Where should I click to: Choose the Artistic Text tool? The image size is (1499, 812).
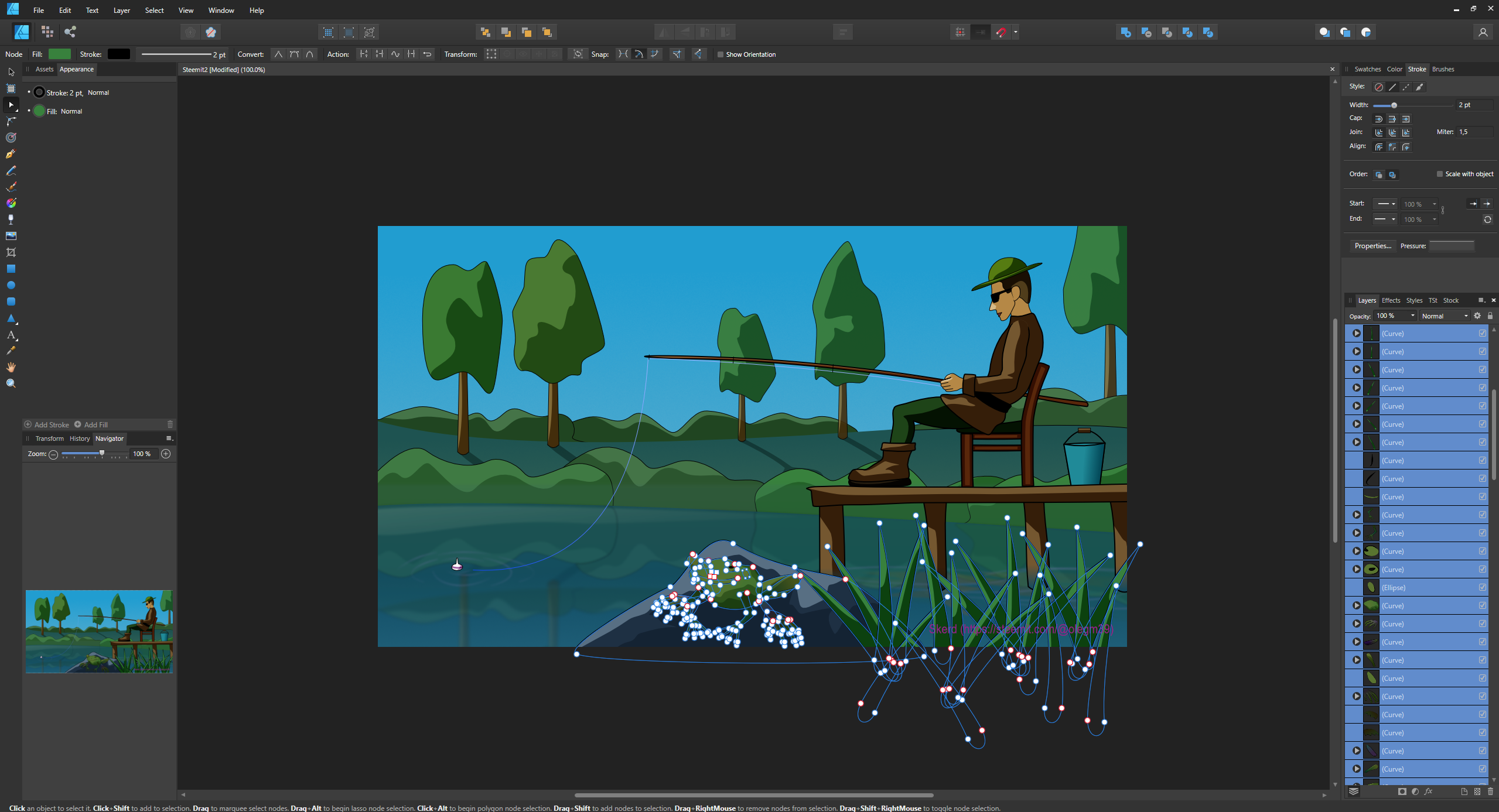[x=11, y=335]
